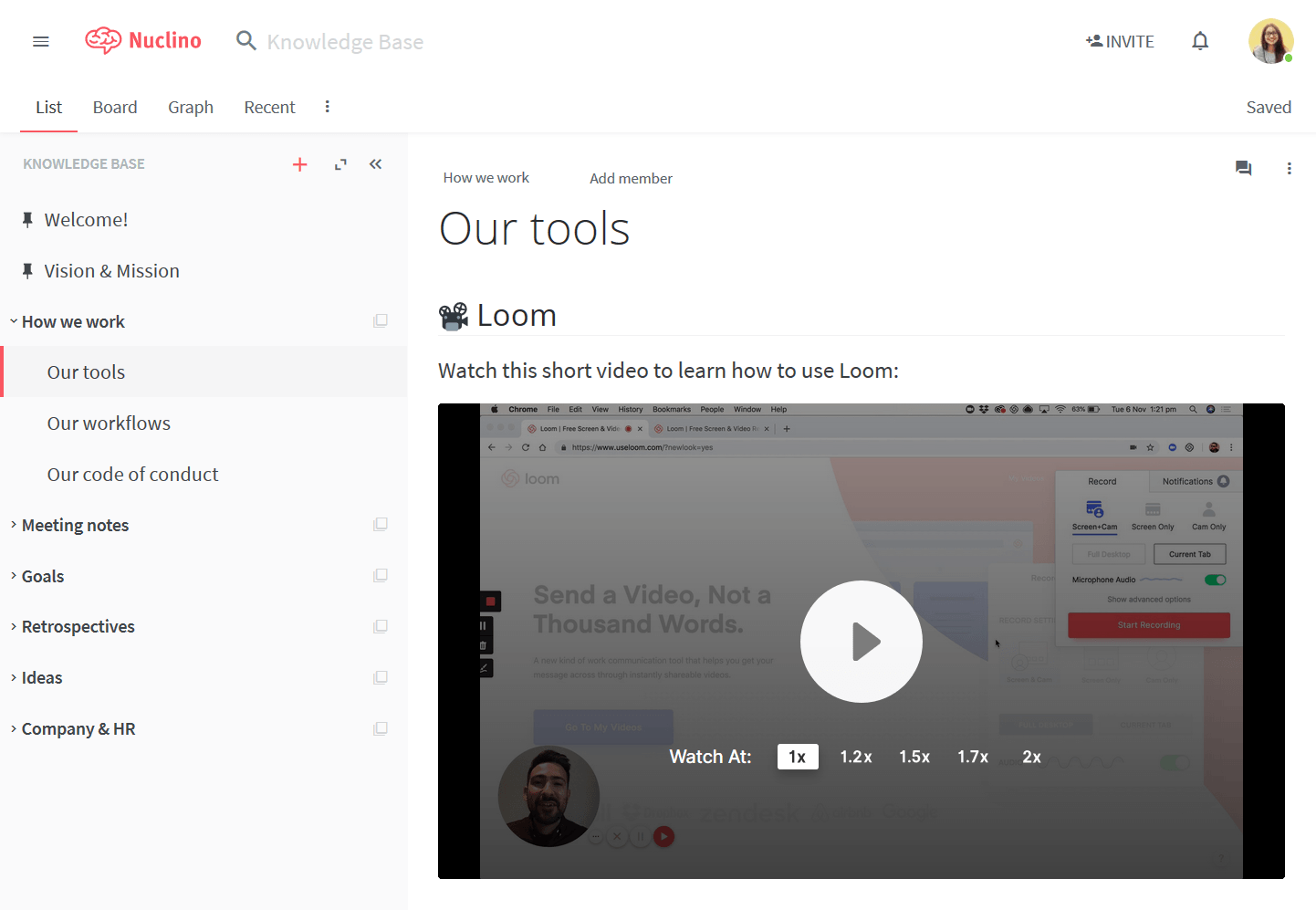Switch to the Board tab

pyautogui.click(x=115, y=108)
